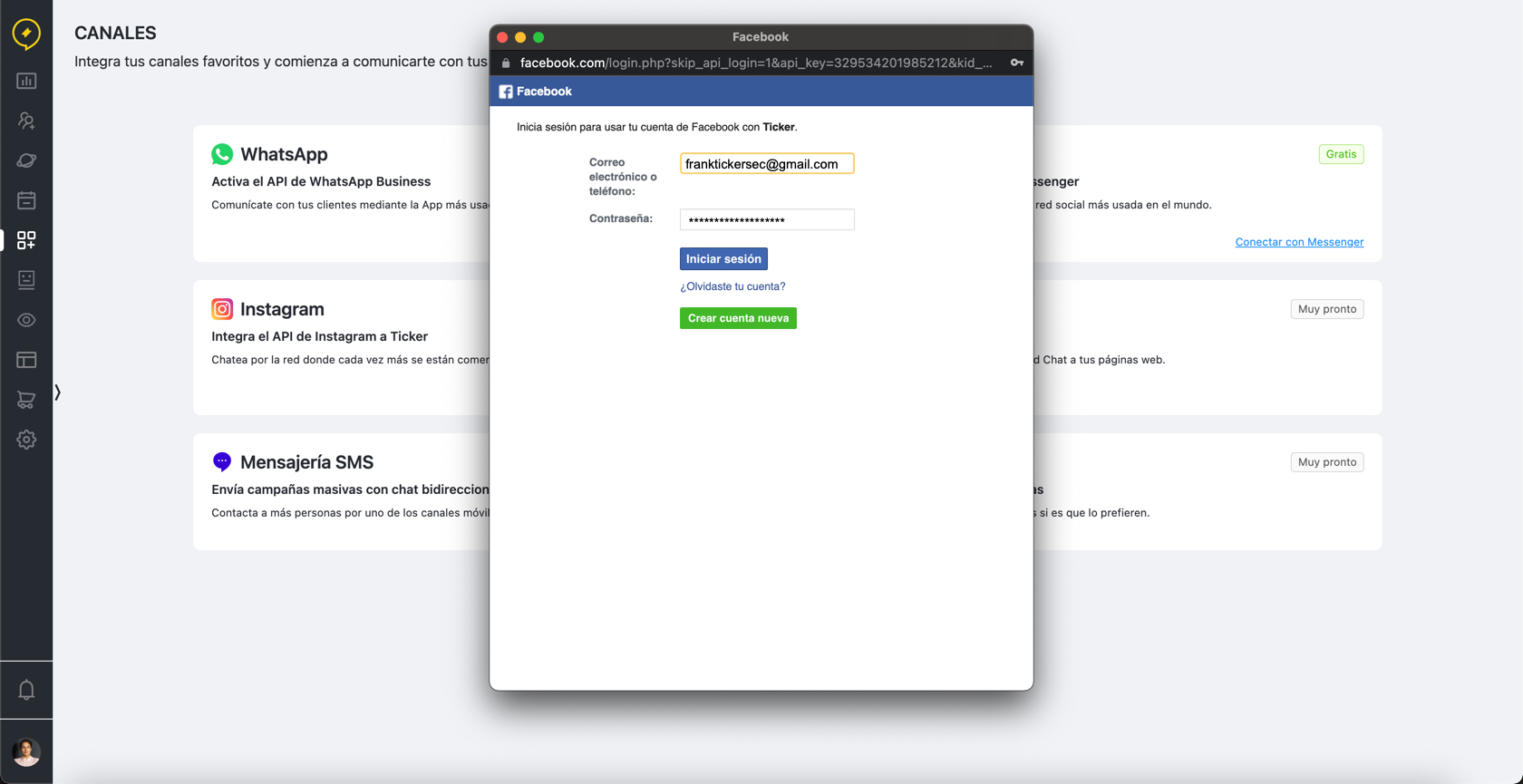The image size is (1523, 784).
Task: Click the email input field in Facebook popup
Action: point(767,164)
